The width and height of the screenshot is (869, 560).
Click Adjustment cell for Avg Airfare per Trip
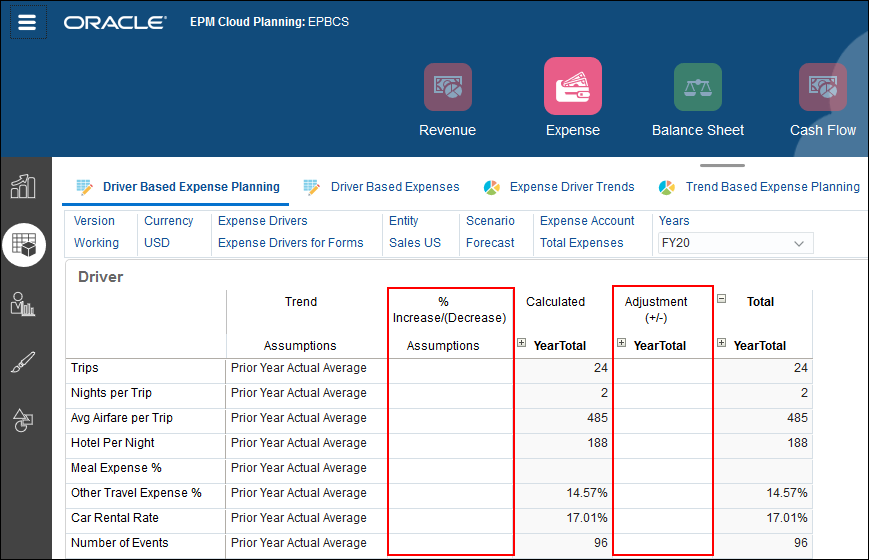(662, 420)
